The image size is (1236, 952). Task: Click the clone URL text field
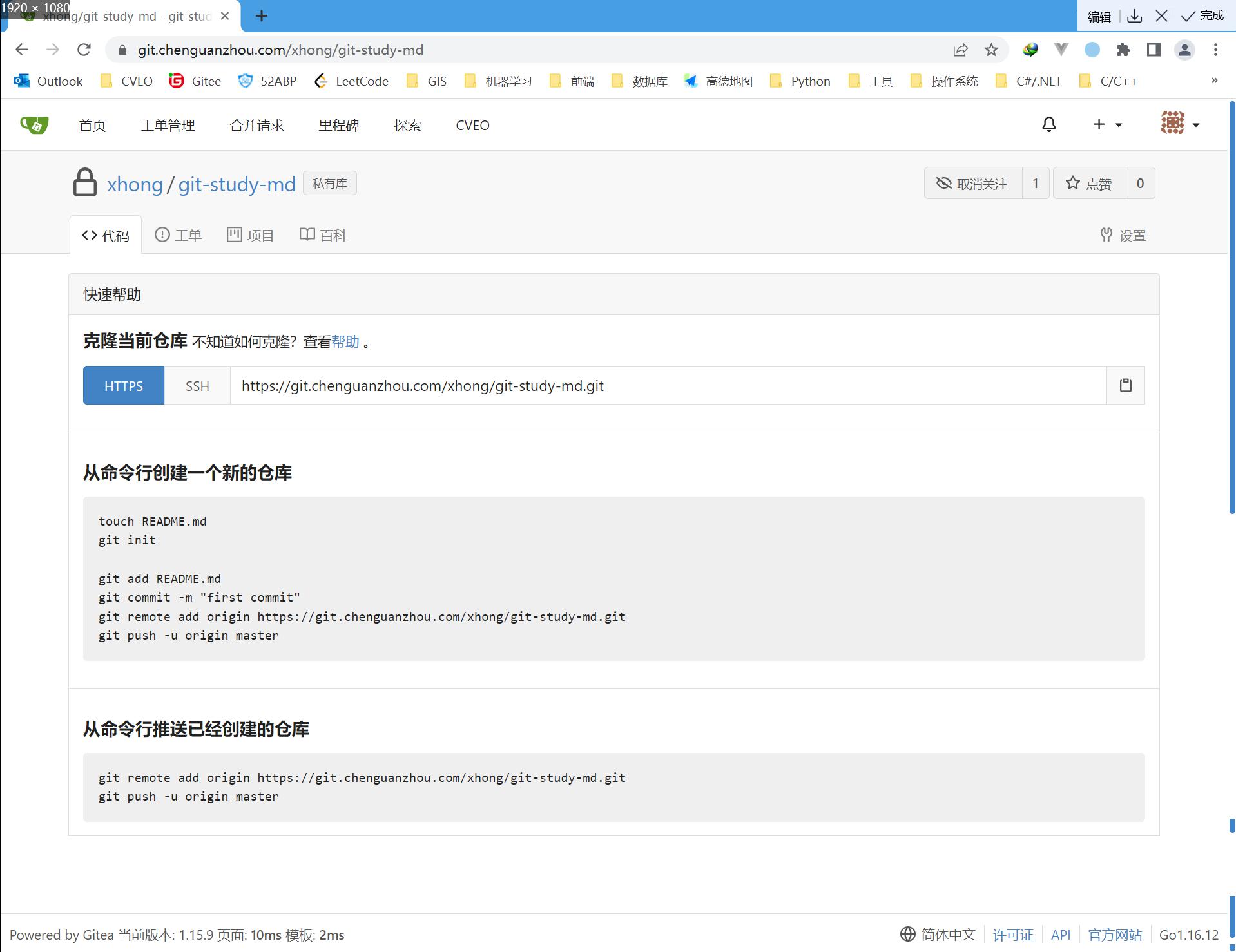pos(668,386)
